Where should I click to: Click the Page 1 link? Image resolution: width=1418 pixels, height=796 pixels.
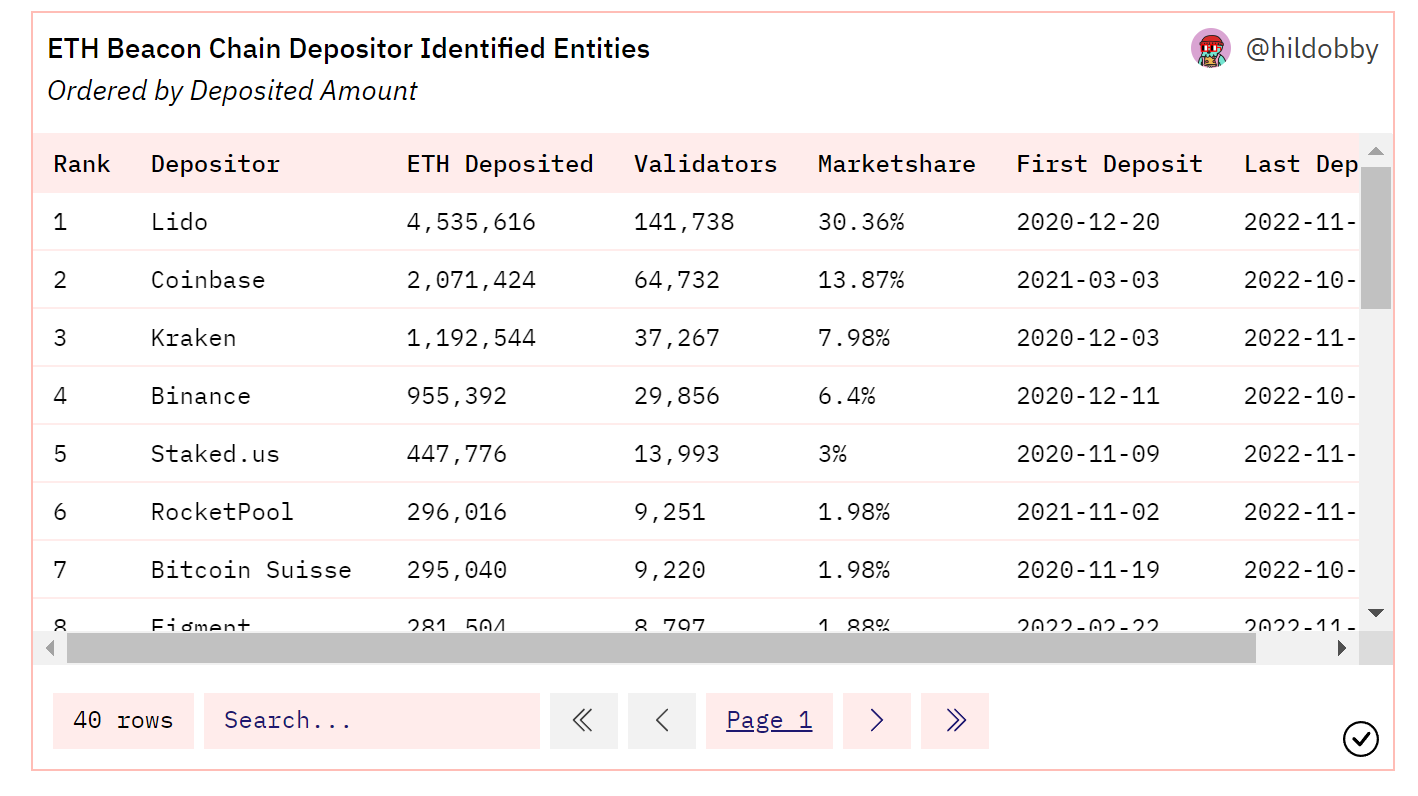(x=769, y=720)
